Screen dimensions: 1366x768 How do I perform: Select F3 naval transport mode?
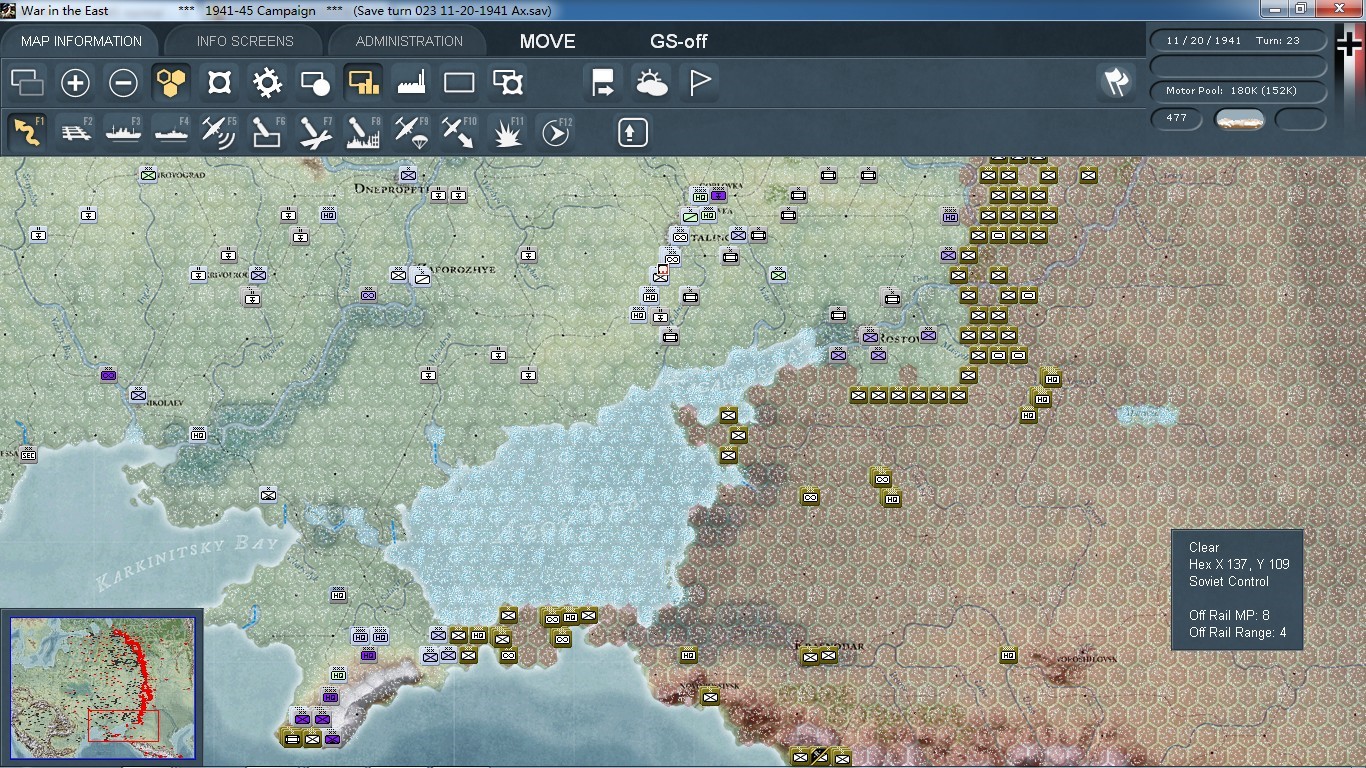123,132
